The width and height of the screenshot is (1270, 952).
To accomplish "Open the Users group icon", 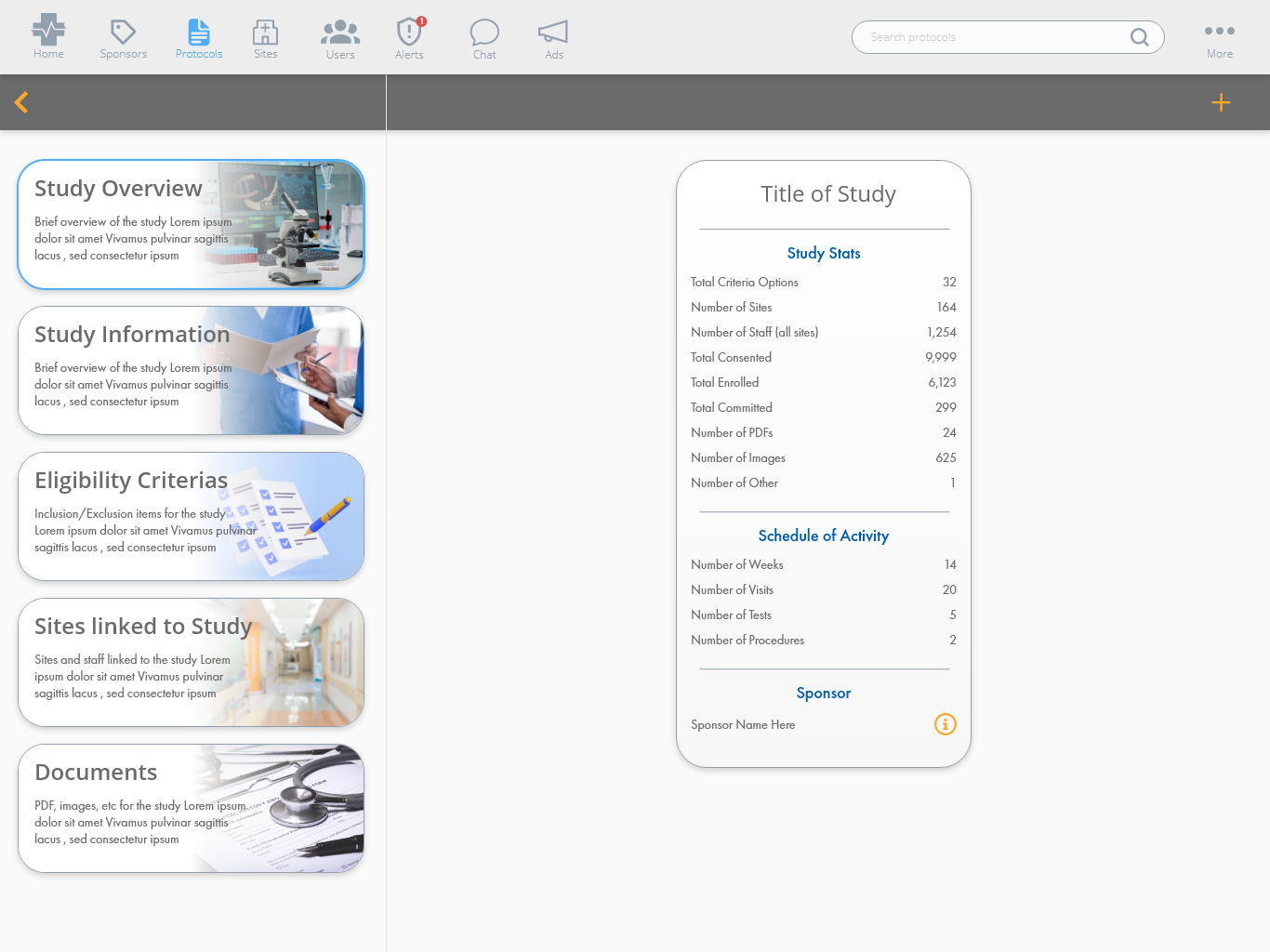I will [x=340, y=33].
